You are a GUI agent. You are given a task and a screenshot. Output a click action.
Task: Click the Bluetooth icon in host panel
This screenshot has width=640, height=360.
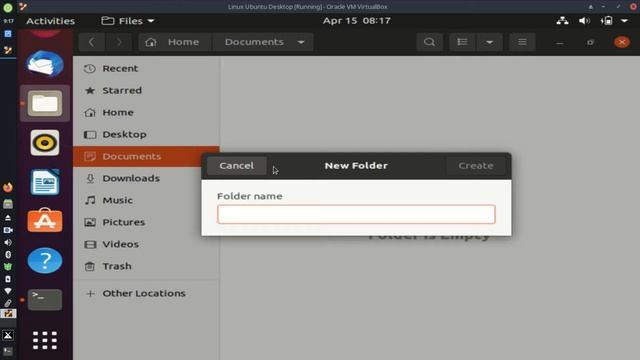pyautogui.click(x=8, y=254)
